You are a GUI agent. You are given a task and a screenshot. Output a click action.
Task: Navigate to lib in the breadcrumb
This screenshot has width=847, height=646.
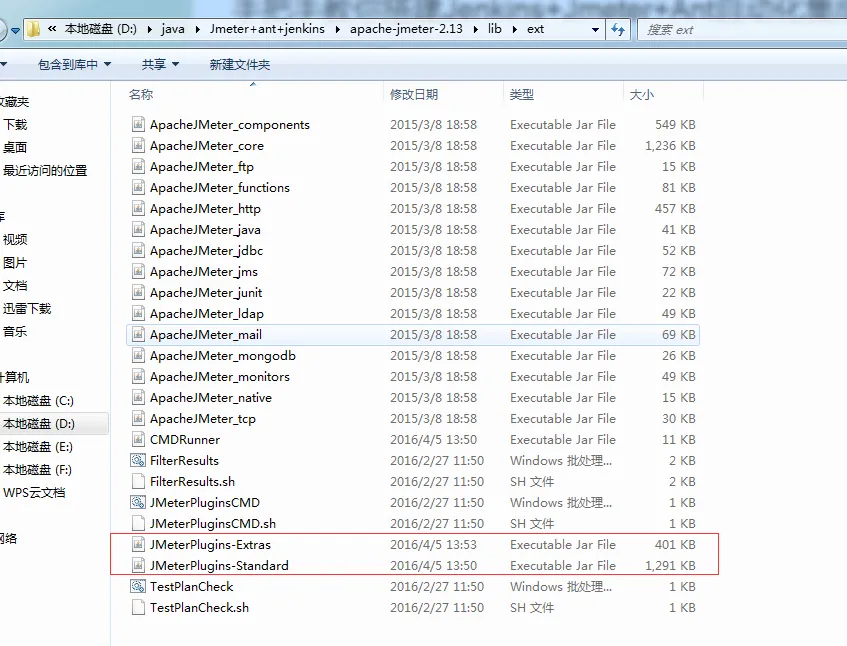click(495, 29)
